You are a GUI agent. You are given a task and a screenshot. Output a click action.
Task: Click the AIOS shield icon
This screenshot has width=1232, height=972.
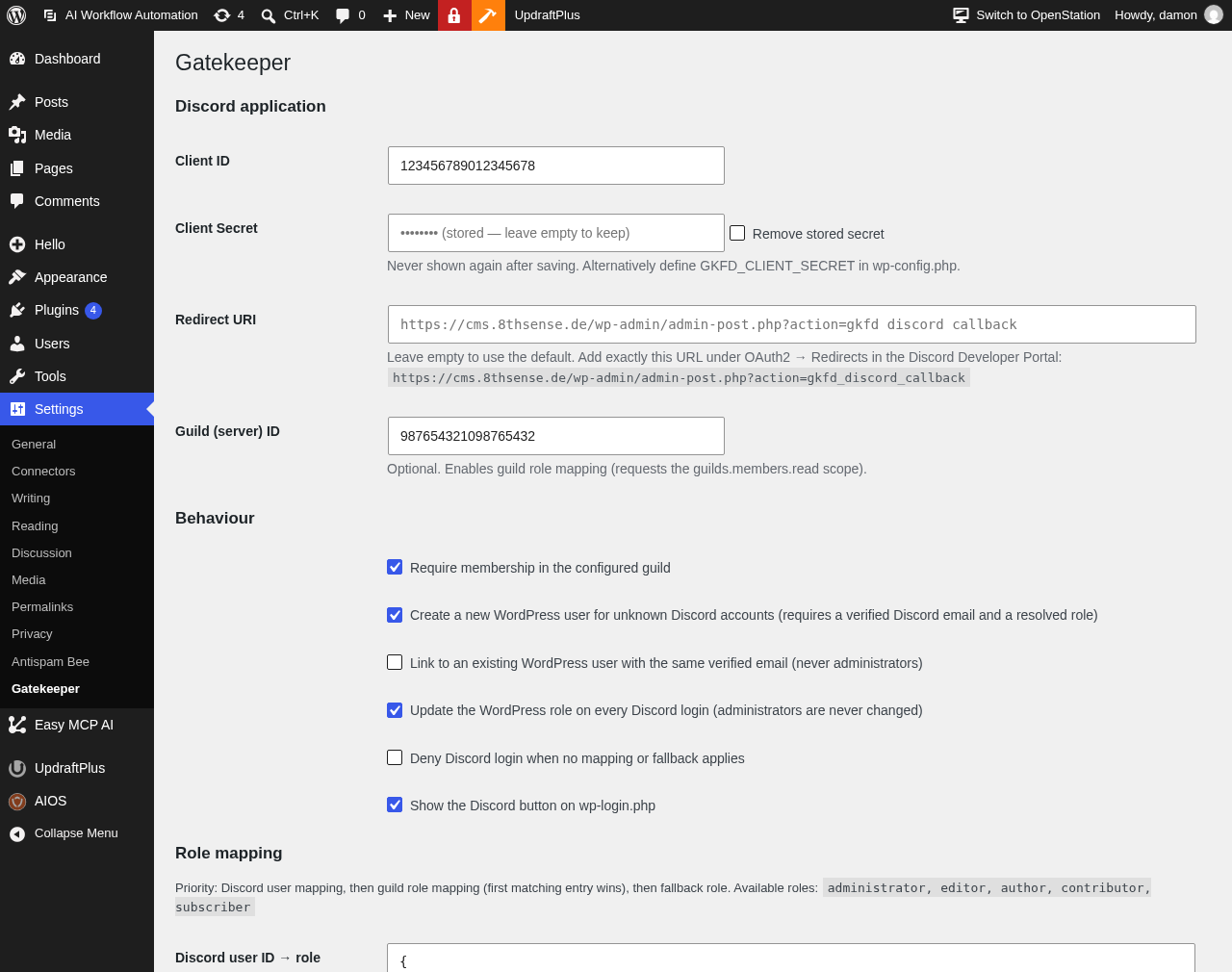pyautogui.click(x=17, y=801)
